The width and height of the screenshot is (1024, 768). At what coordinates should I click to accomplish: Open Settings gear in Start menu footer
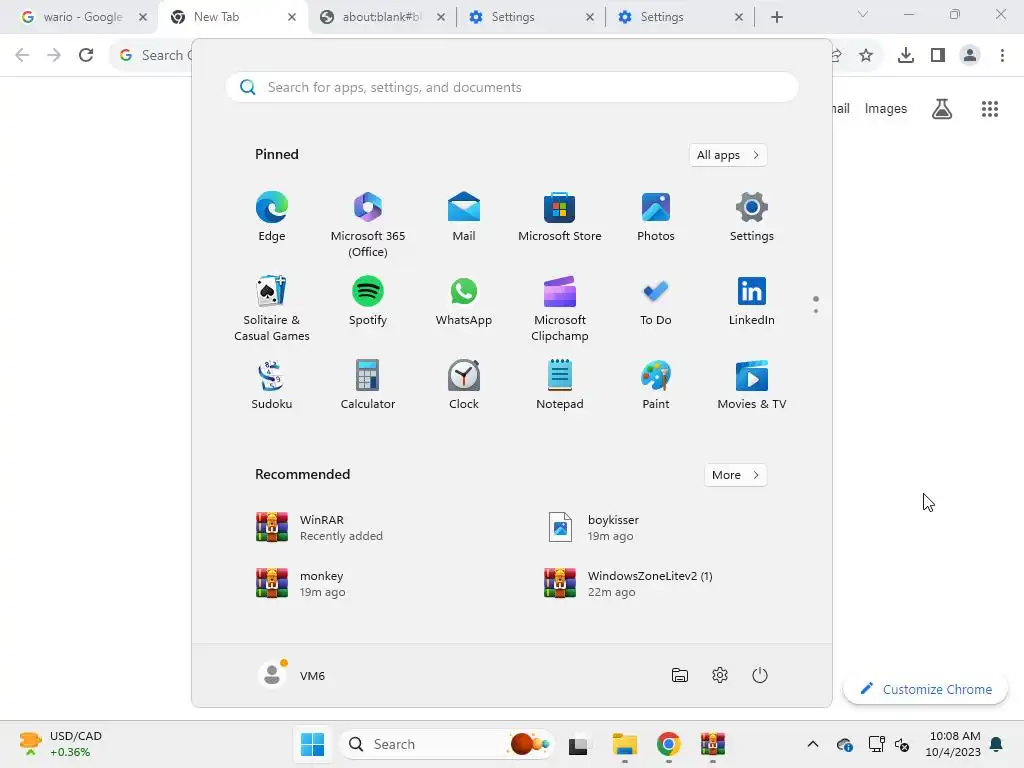[720, 675]
